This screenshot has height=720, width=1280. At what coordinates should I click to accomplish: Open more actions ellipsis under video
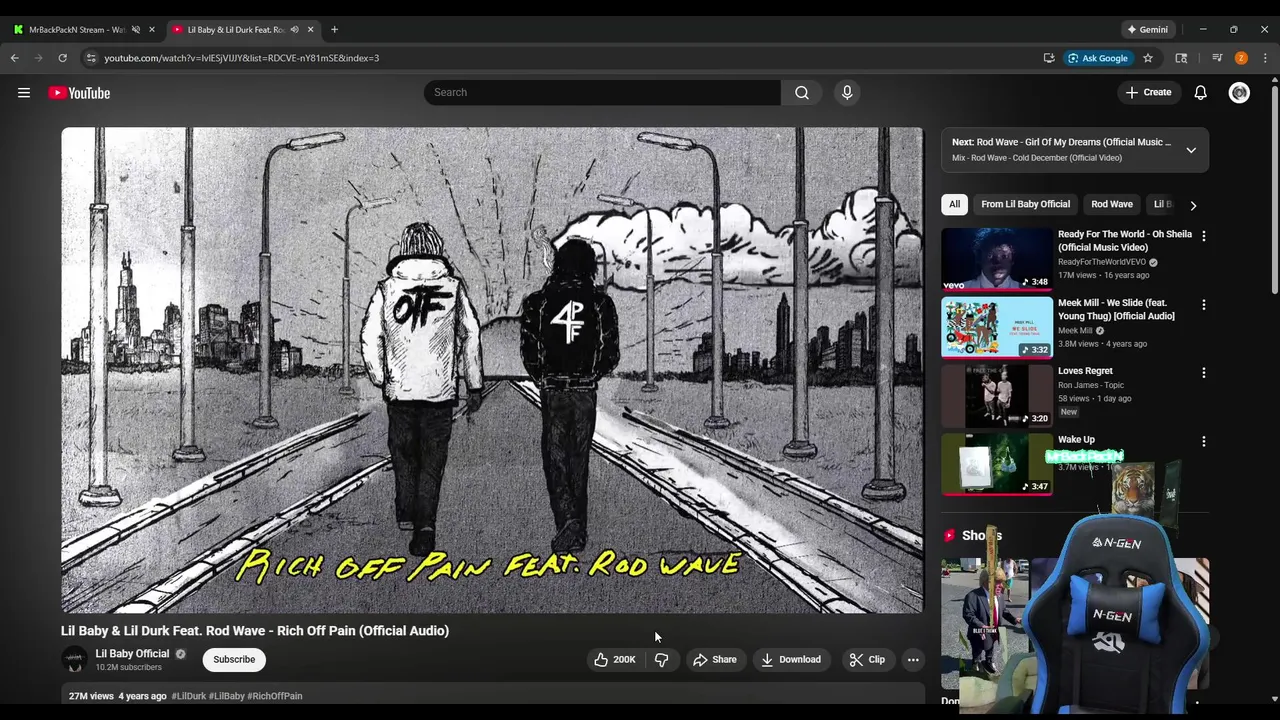pos(913,660)
